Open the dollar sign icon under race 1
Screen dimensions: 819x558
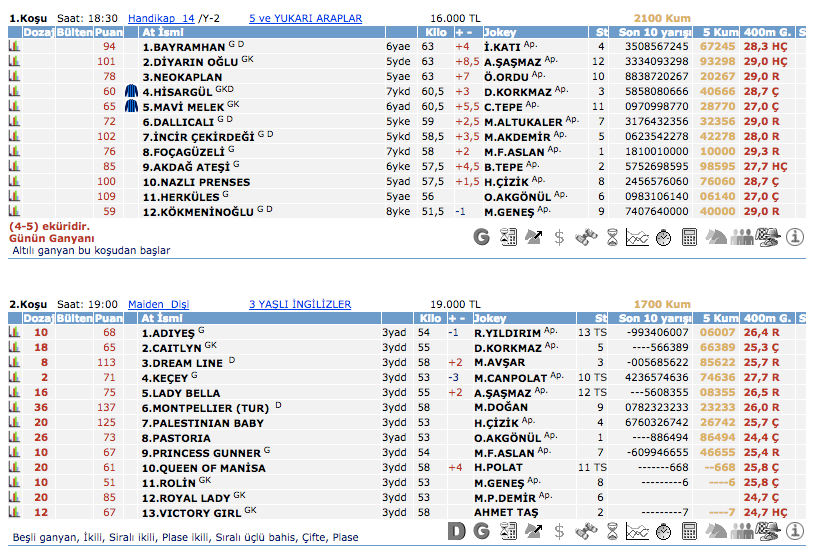(559, 238)
